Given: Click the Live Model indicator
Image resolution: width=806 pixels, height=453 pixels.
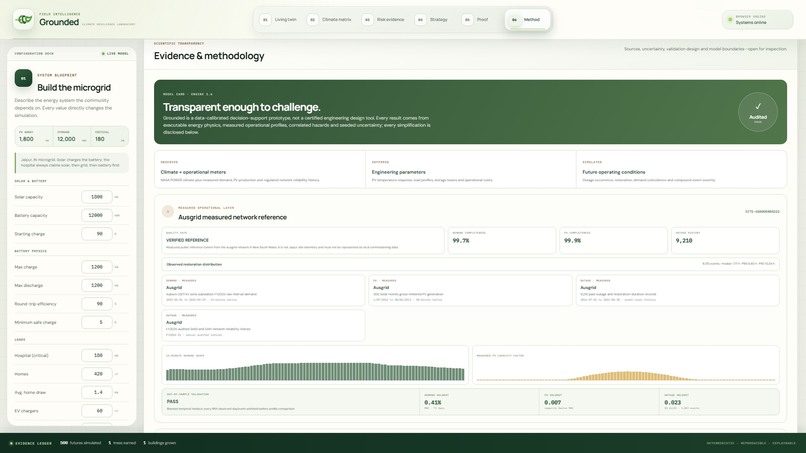Looking at the screenshot, I should (x=115, y=53).
